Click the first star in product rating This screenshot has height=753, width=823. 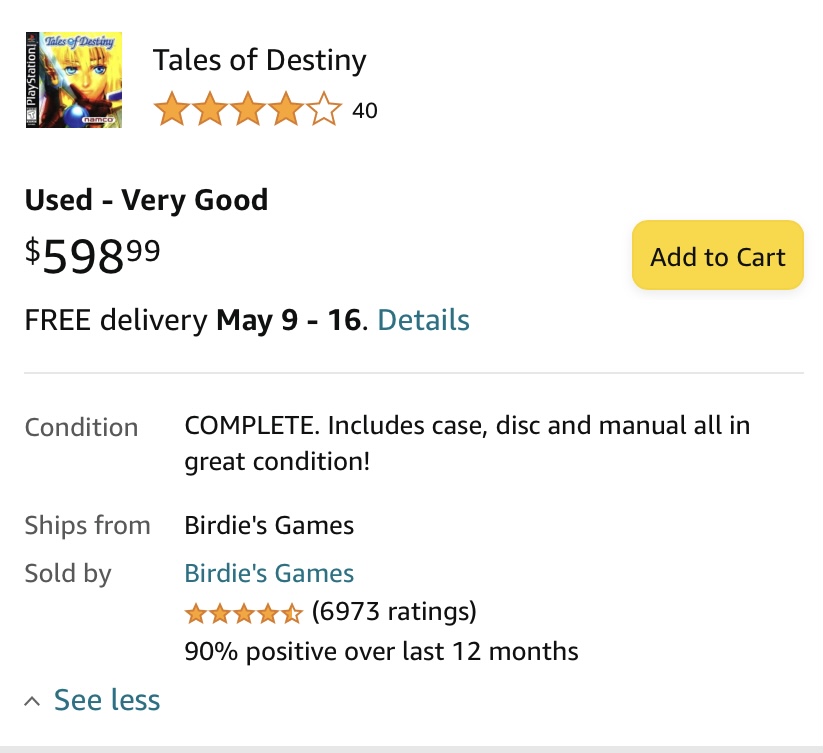tap(172, 109)
